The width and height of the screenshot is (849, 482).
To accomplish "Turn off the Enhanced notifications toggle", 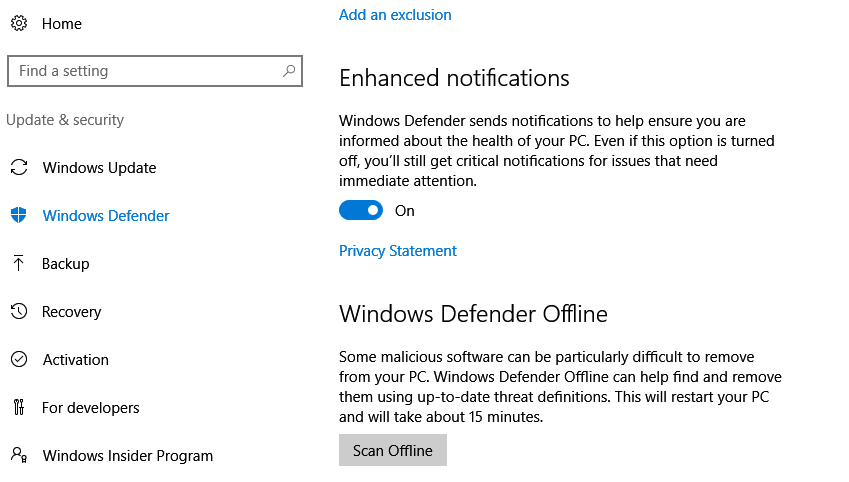I will click(361, 210).
